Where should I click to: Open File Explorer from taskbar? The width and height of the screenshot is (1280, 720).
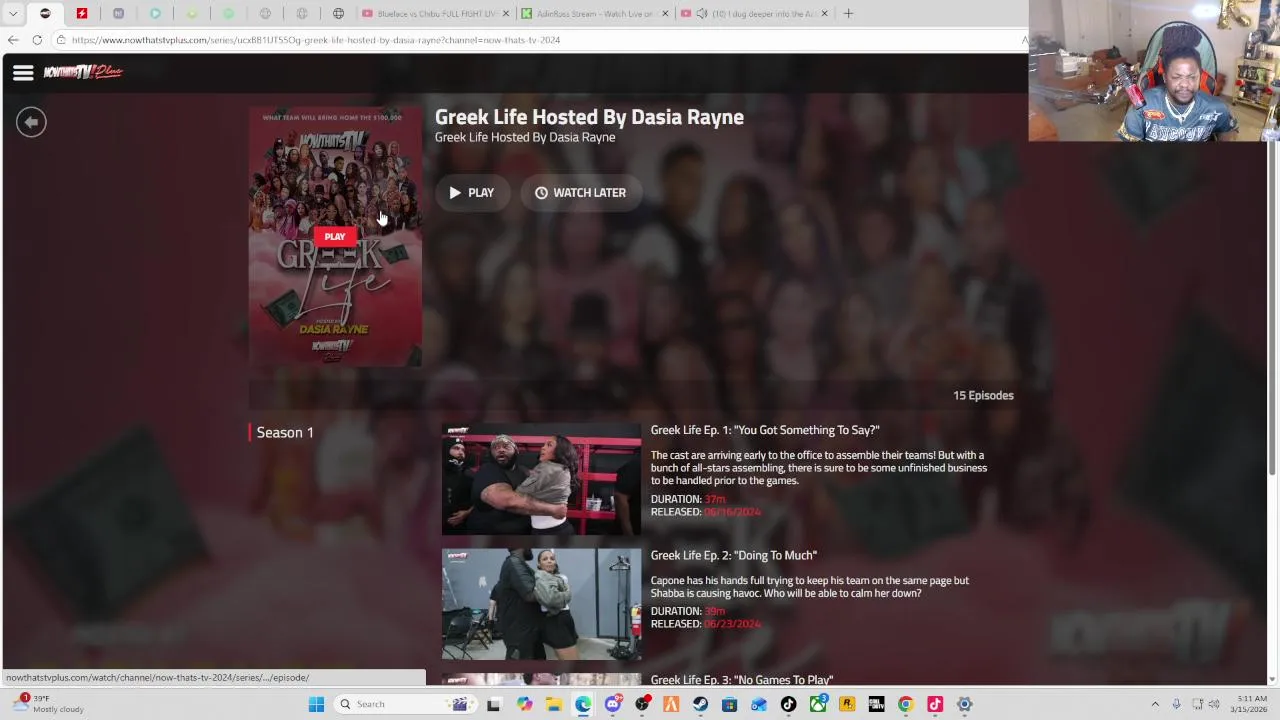pyautogui.click(x=553, y=704)
